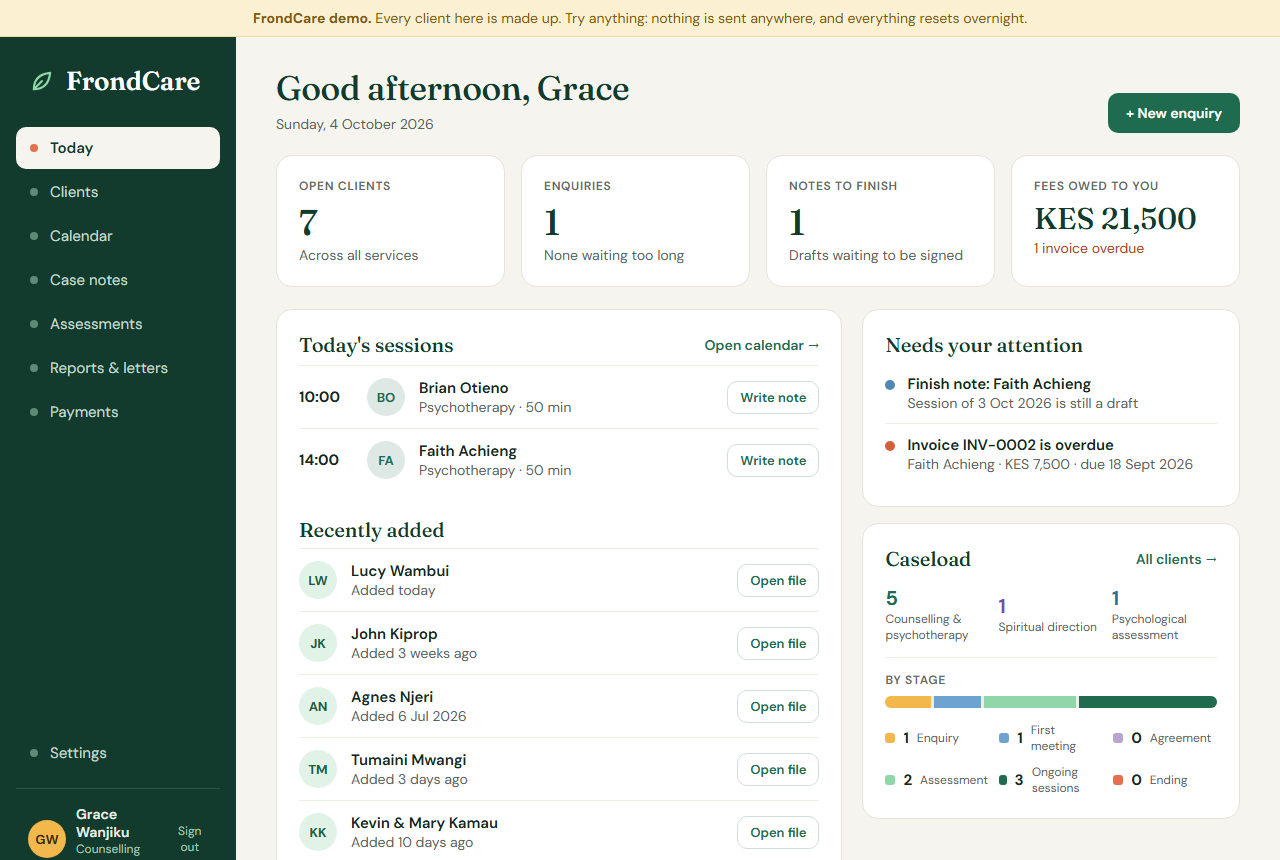The image size is (1280, 860).
Task: Click the Tumaini Mwangi name
Action: click(x=408, y=760)
